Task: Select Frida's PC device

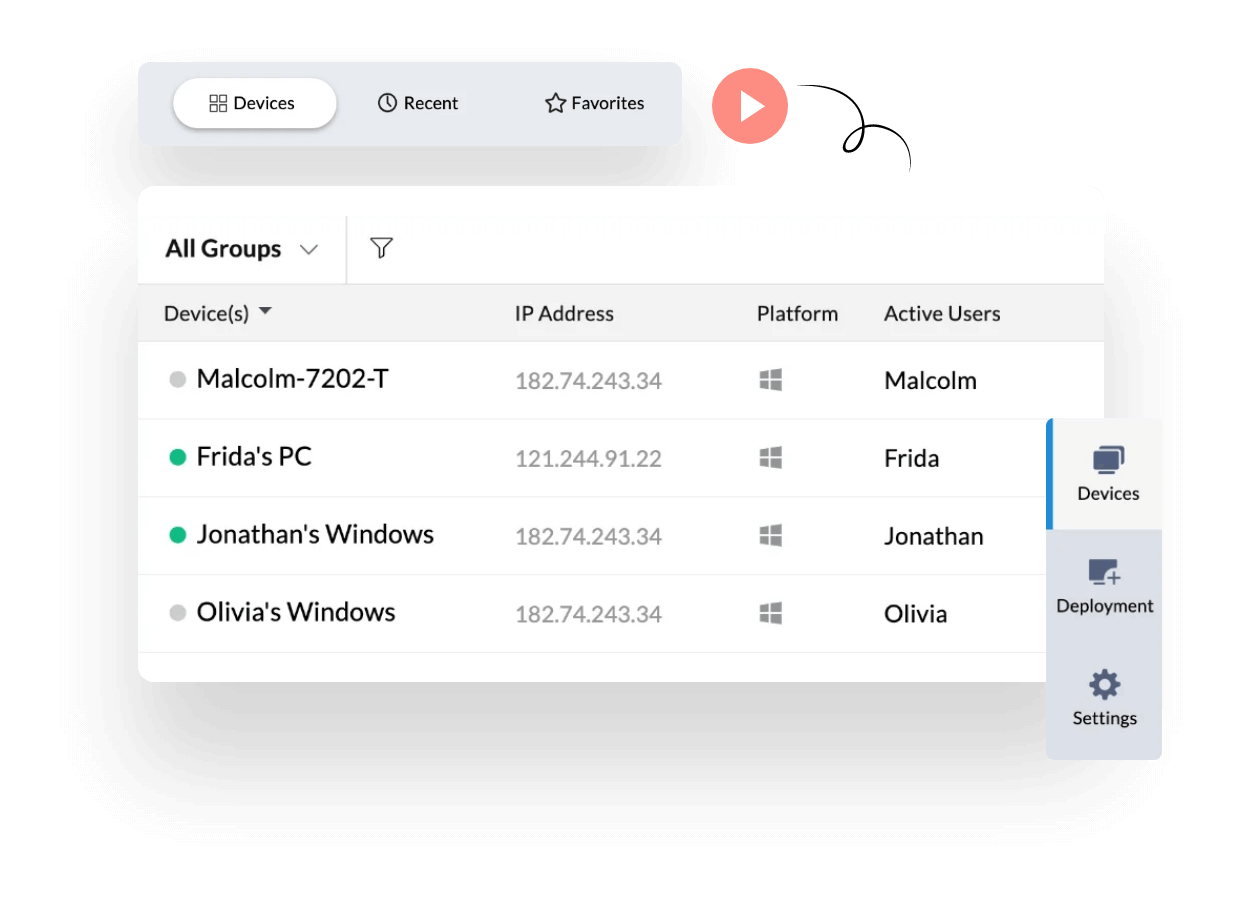Action: pos(254,457)
